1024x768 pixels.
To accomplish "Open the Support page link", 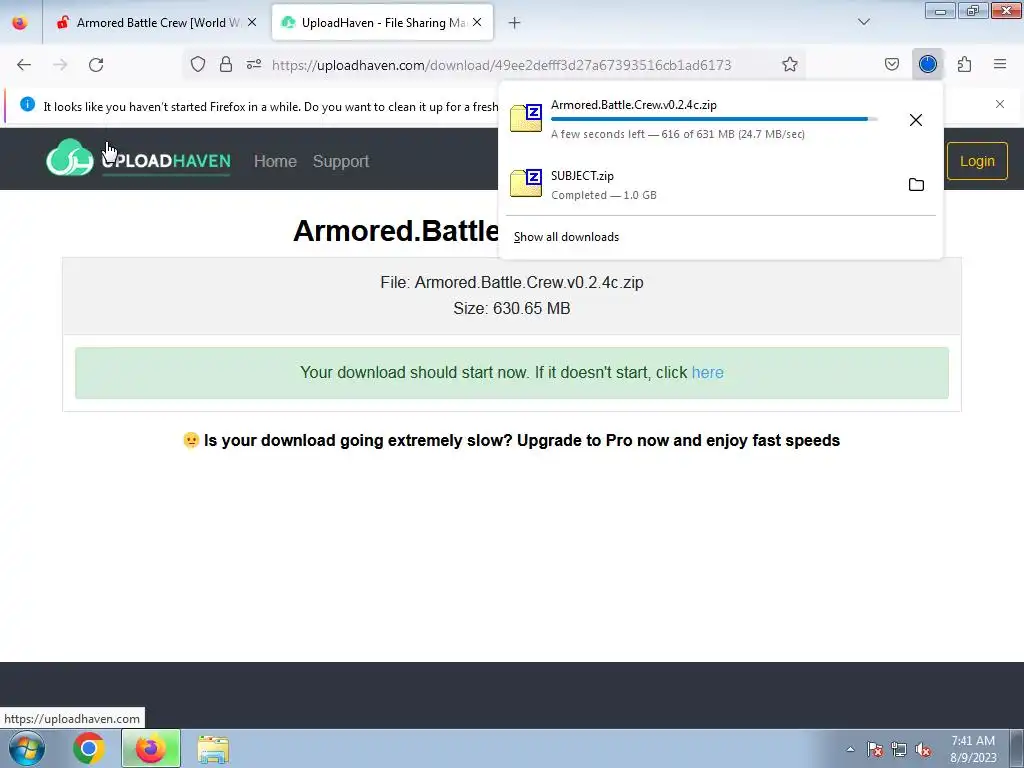I will click(x=341, y=161).
